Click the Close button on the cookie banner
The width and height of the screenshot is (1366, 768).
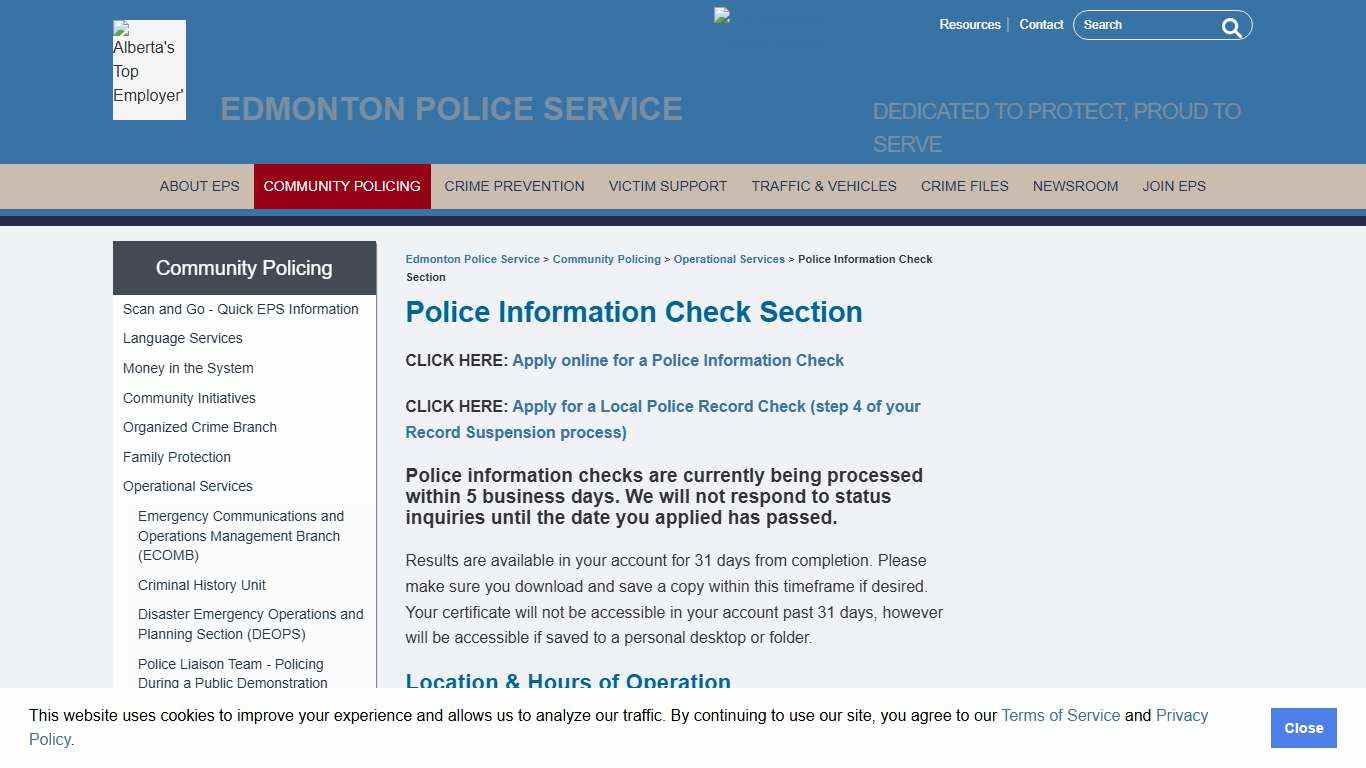click(1303, 728)
